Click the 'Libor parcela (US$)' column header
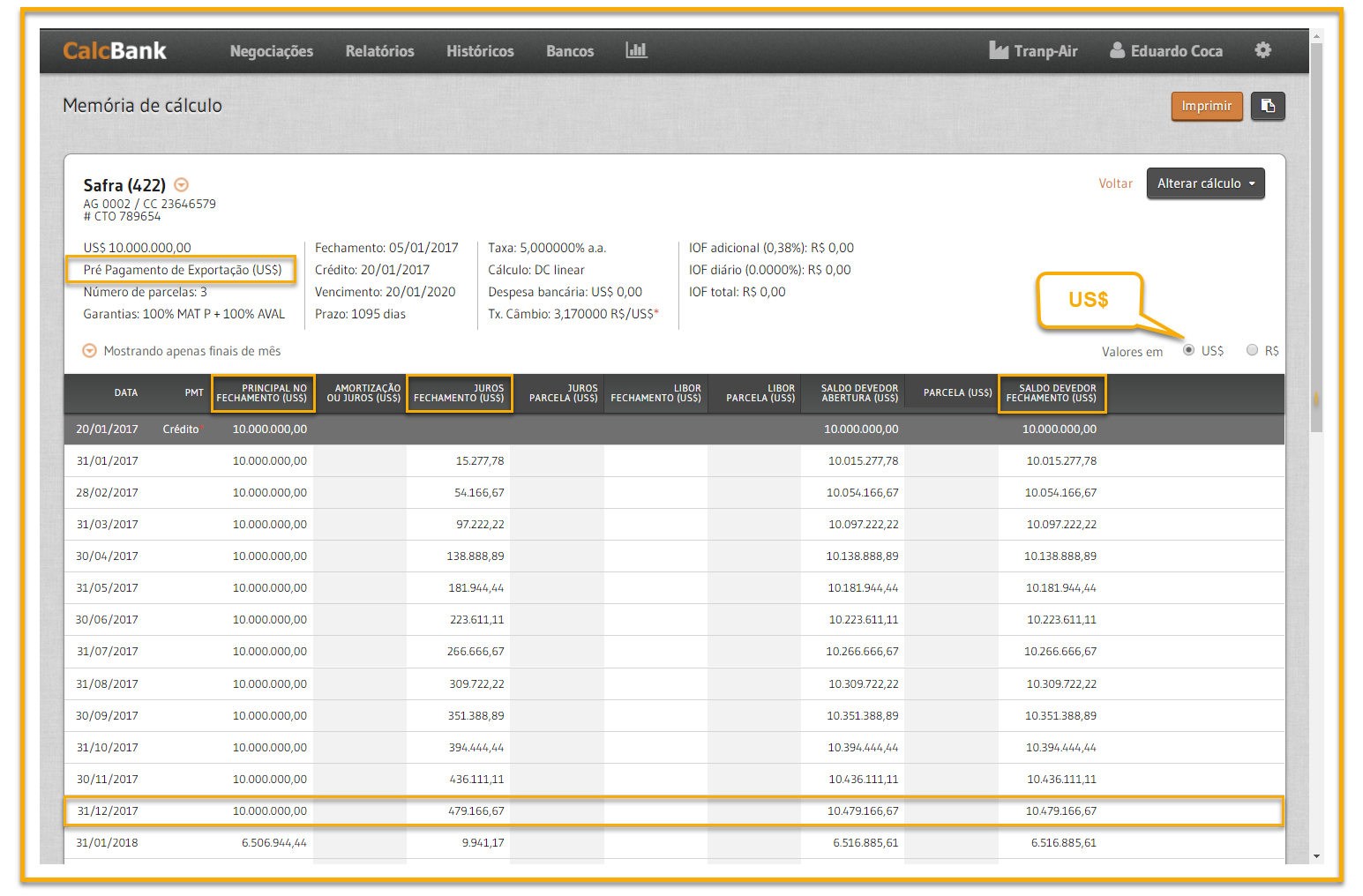Viewport: 1363px width, 896px height. pyautogui.click(x=760, y=393)
